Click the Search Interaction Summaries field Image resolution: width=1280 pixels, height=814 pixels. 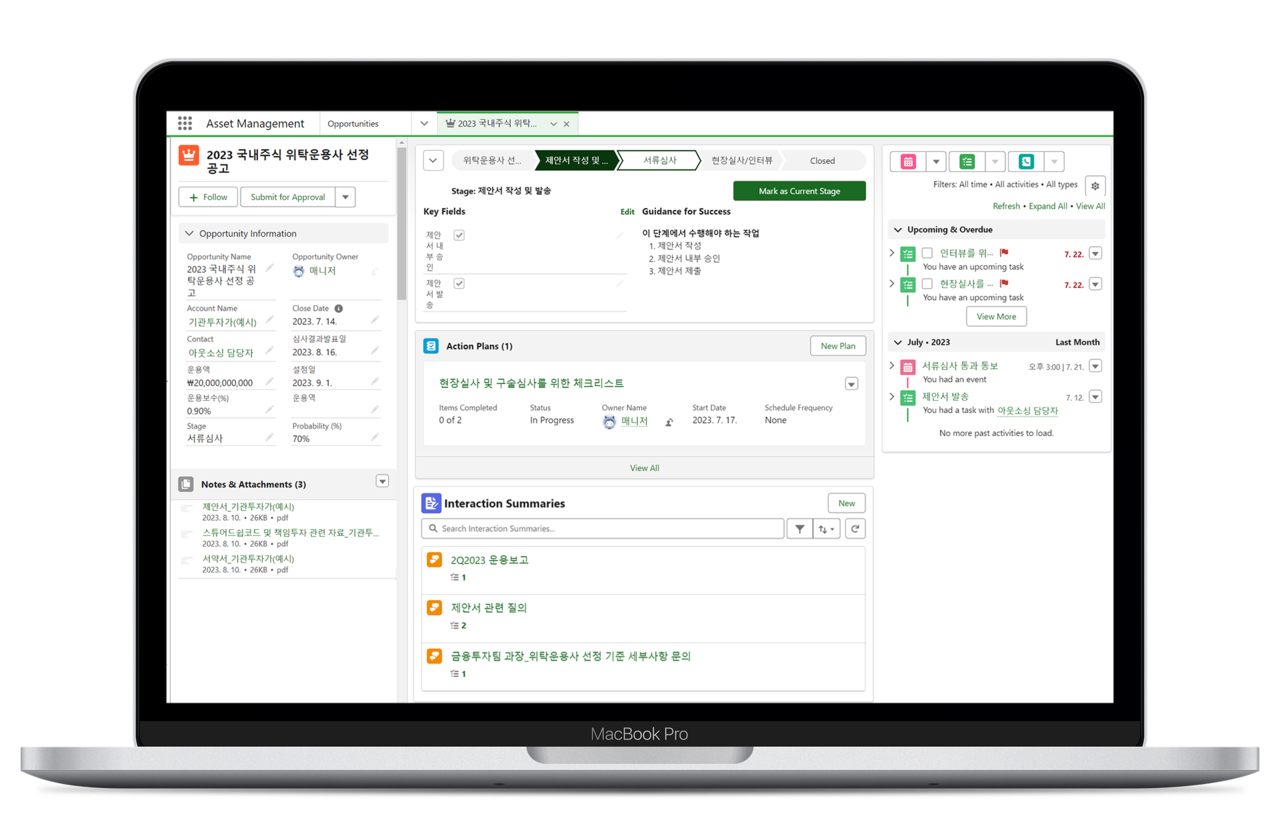point(603,529)
